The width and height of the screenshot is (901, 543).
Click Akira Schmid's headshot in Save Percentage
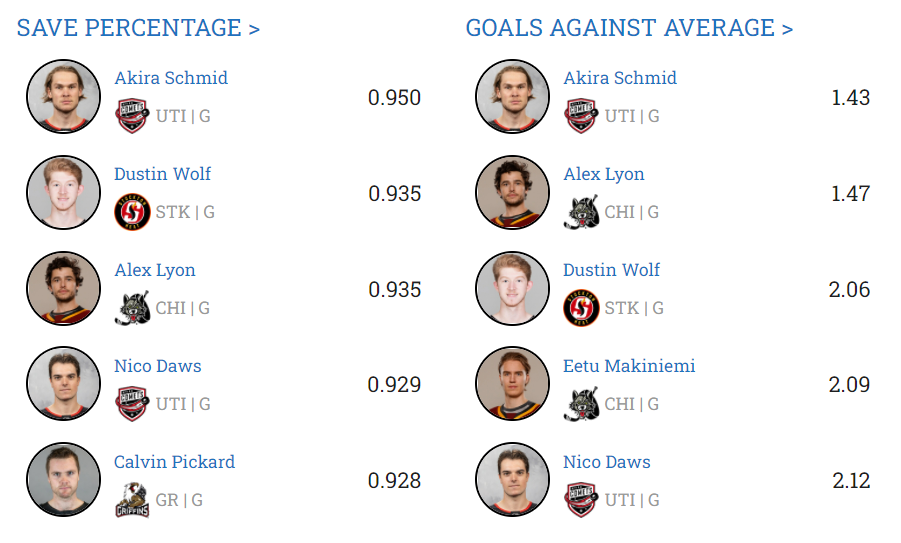tap(63, 97)
